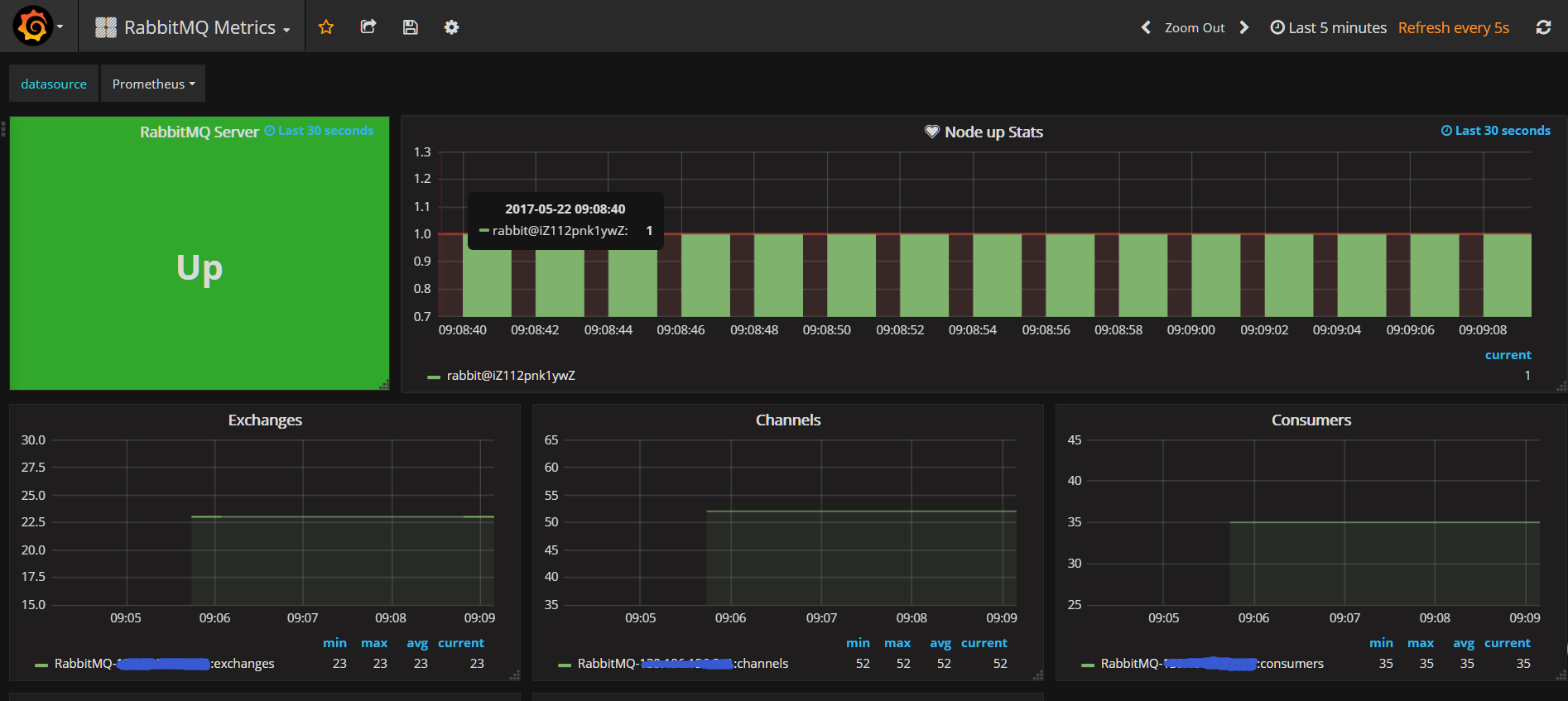Grab RabbitMQ Server panel resize handle
This screenshot has height=701, width=1568.
[384, 385]
